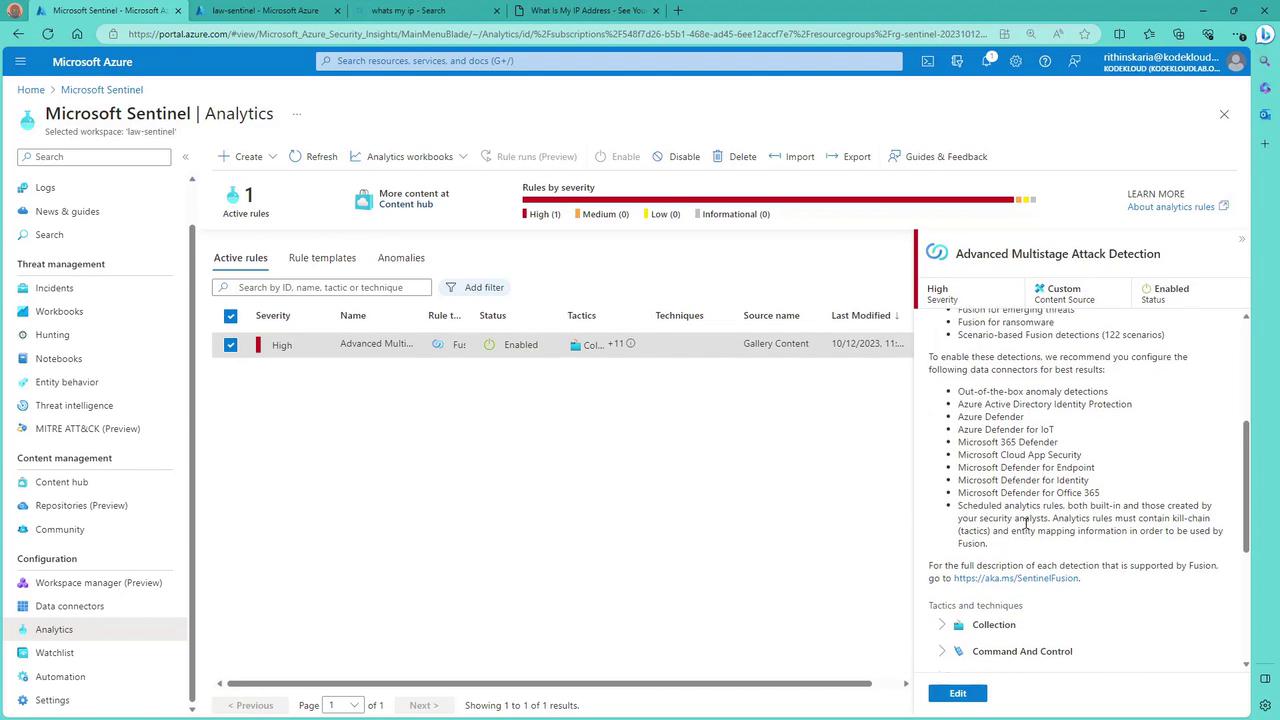This screenshot has width=1280, height=720.
Task: Switch to the law-sentinel browser tab
Action: tap(265, 11)
